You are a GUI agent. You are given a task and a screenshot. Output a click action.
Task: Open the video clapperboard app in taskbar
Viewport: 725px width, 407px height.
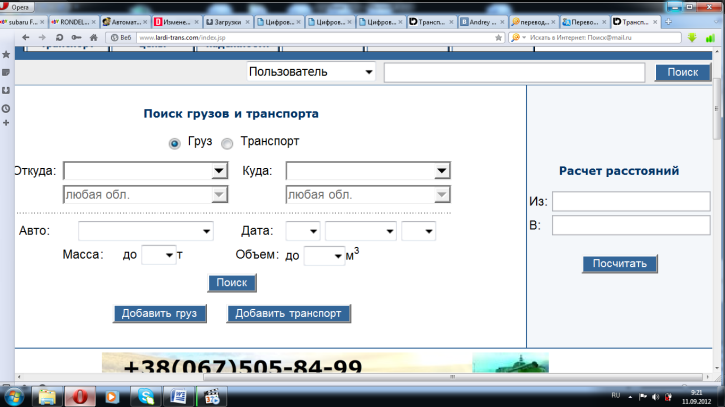pyautogui.click(x=211, y=397)
